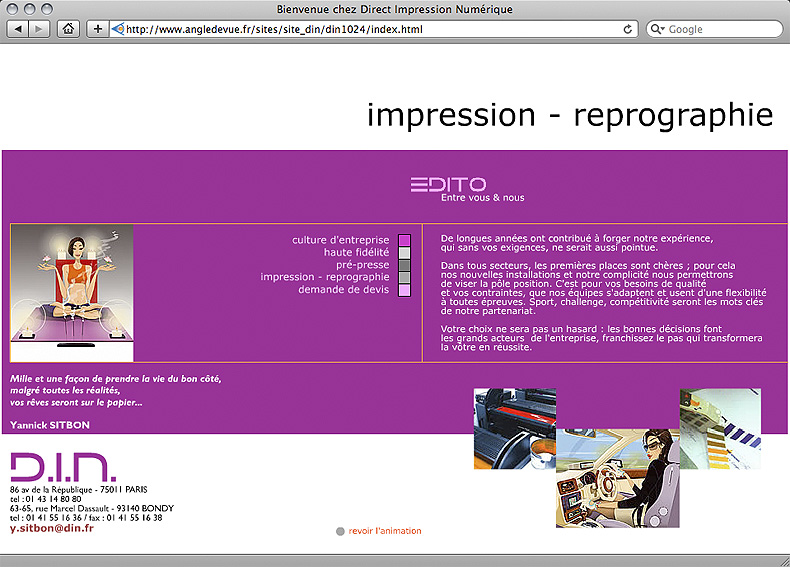Viewport: 790px width, 567px height.
Task: Click the y.sitbon@din.fr email link
Action: point(52,528)
